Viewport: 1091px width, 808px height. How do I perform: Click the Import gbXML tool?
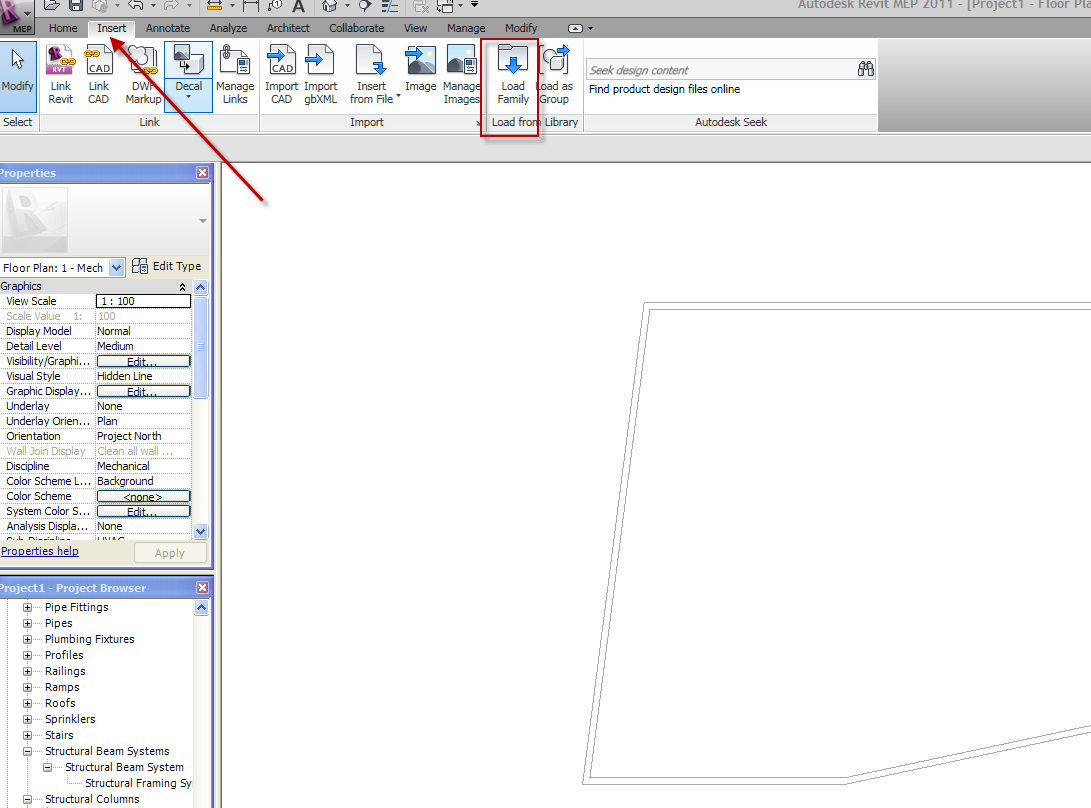pyautogui.click(x=321, y=74)
